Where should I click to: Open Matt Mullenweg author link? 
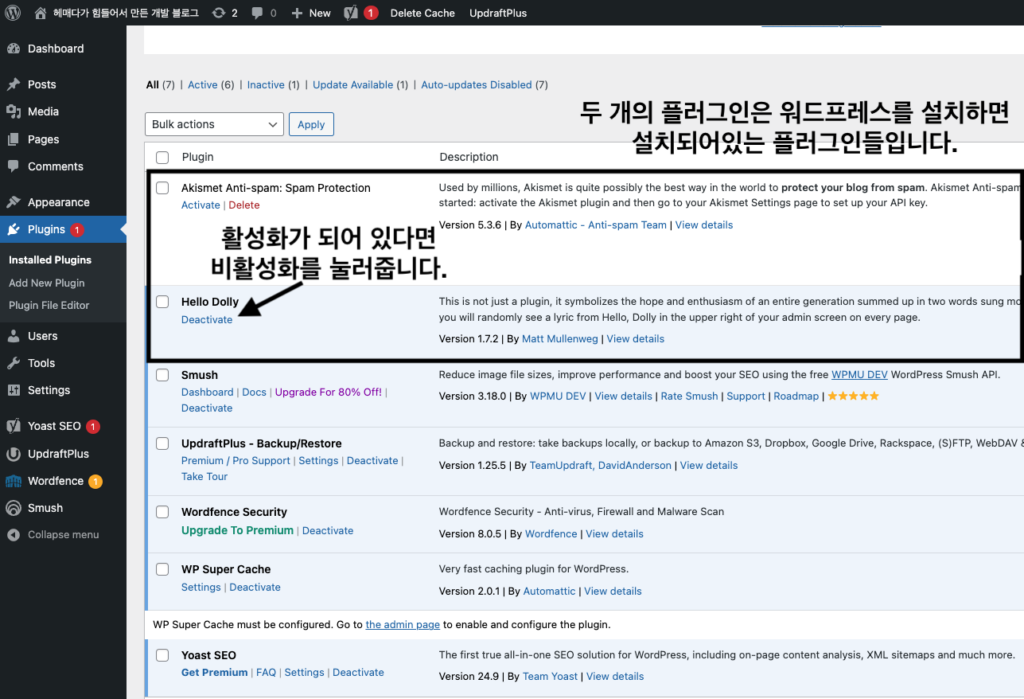pyautogui.click(x=560, y=339)
